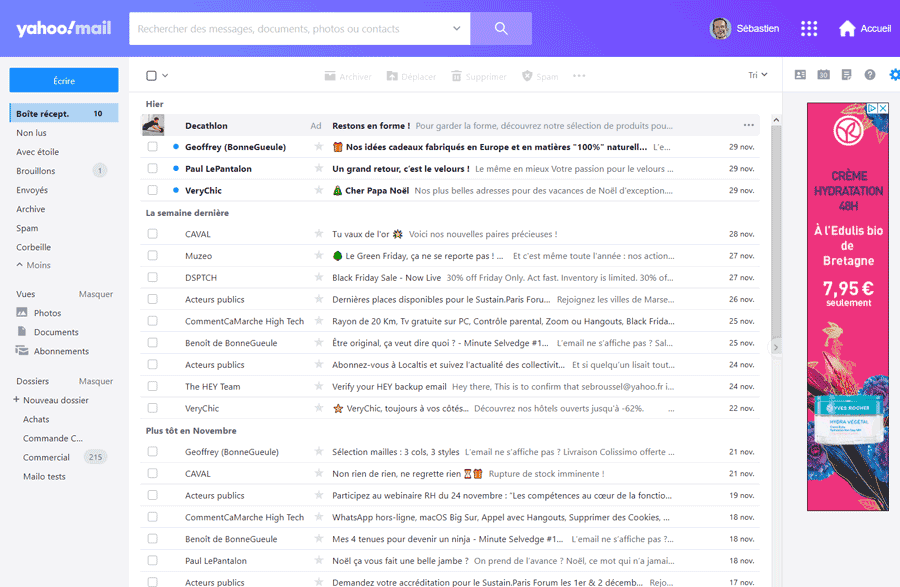Open the notepad icon

click(847, 75)
